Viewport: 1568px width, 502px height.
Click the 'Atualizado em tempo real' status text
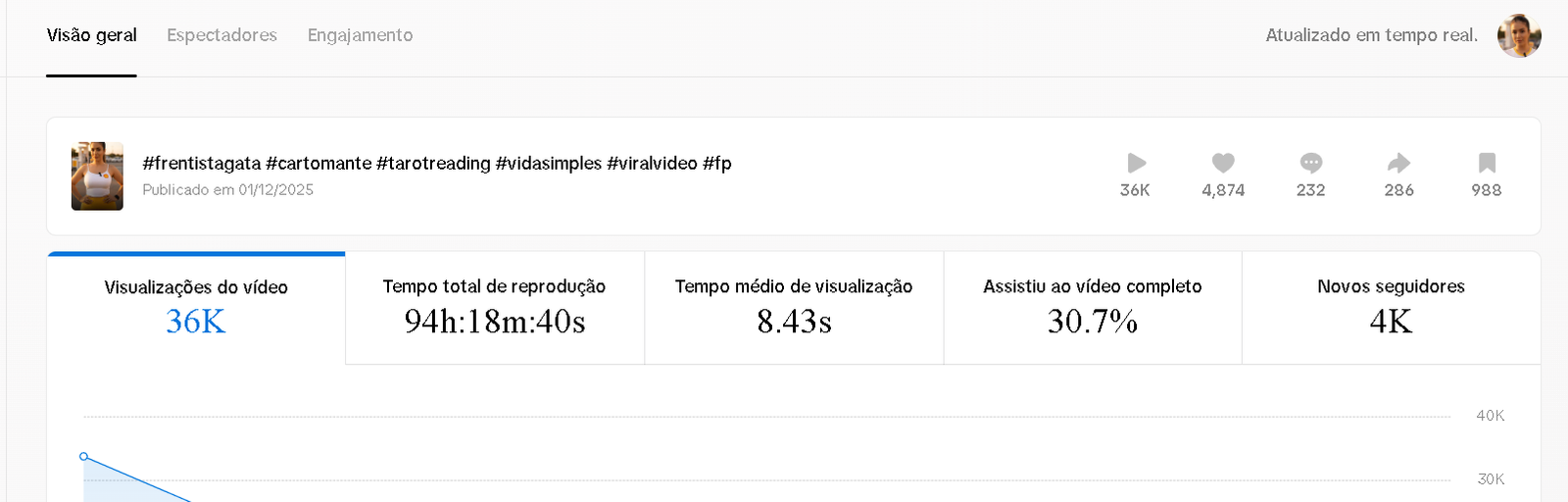pos(1371,35)
